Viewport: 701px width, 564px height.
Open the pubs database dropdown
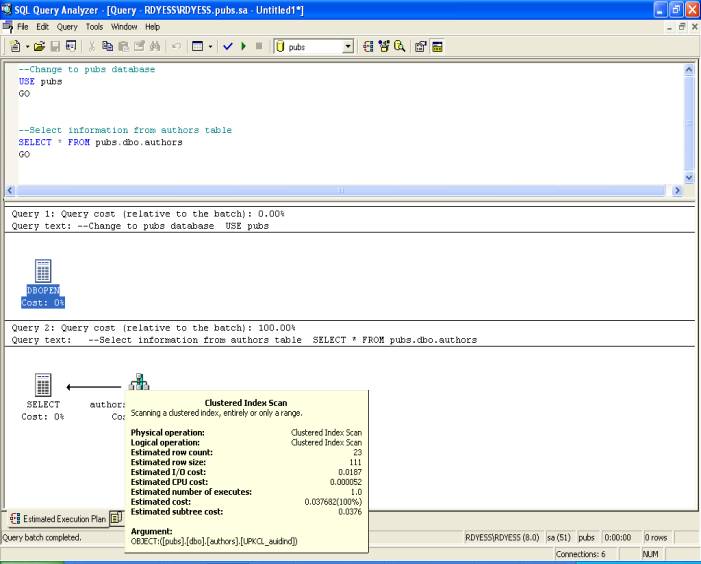(x=348, y=46)
